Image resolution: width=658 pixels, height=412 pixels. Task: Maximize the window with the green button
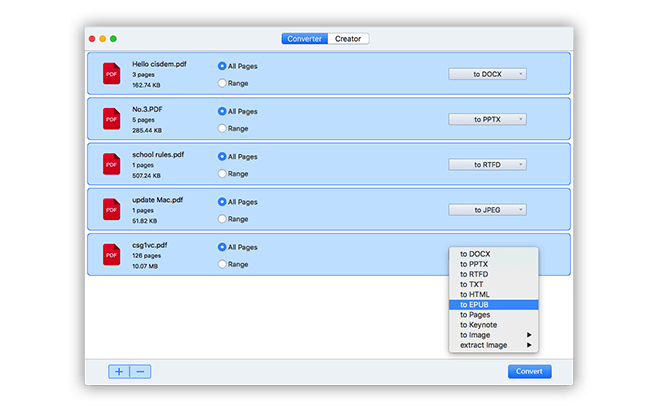[113, 39]
